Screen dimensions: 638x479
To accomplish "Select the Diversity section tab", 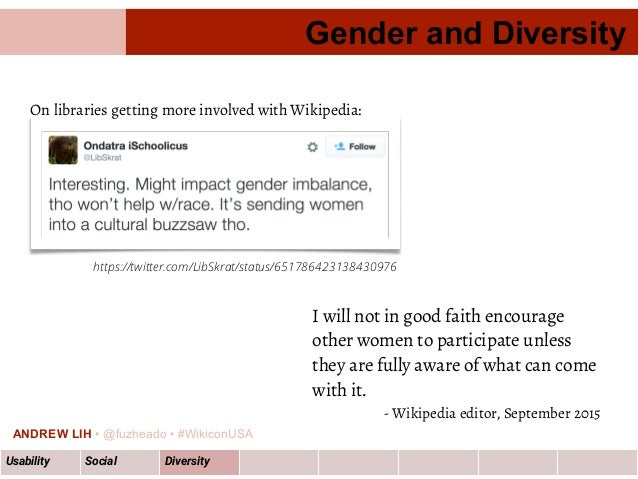I will (199, 462).
